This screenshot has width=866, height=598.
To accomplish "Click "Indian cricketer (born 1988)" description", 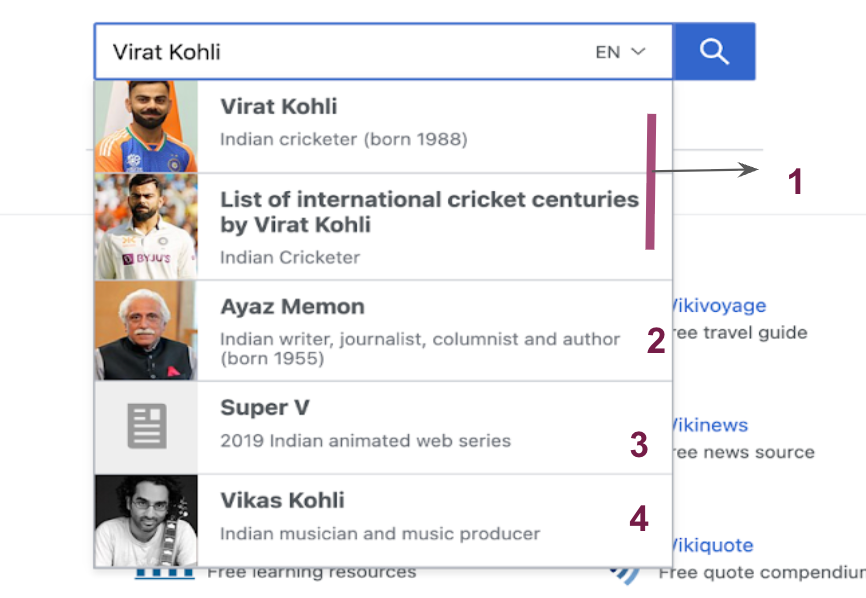I will 344,139.
